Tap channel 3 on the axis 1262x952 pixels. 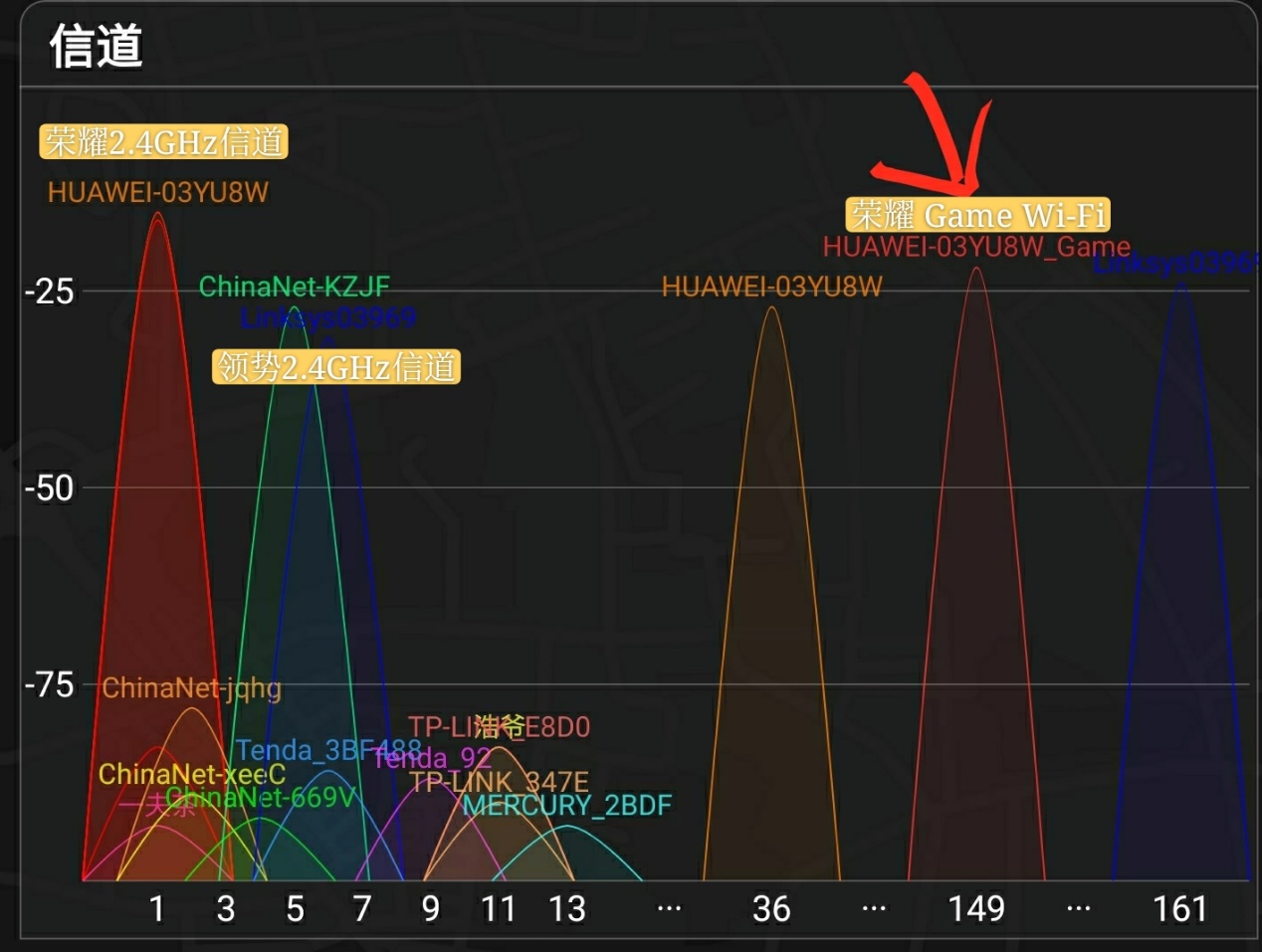coord(226,908)
